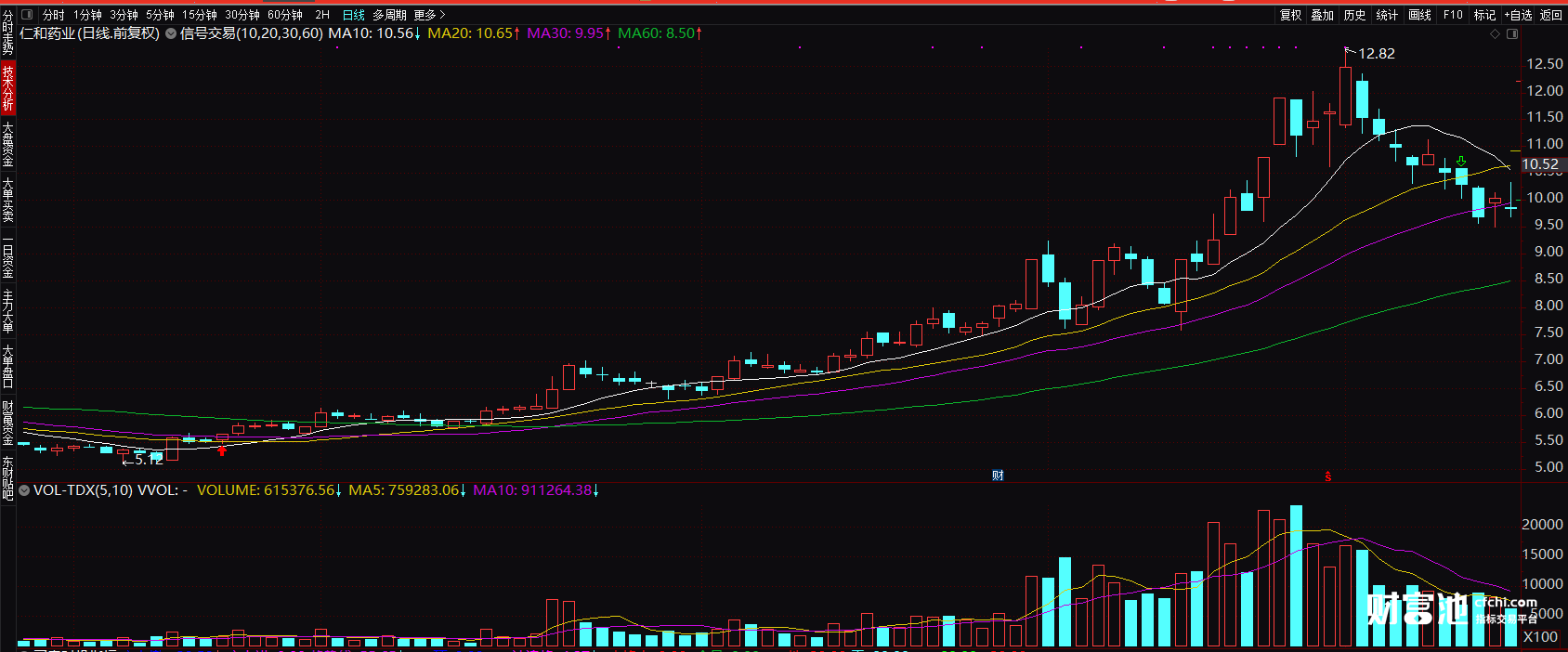This screenshot has height=652, width=1568.
Task: Toggle the right side panel icon
Action: click(x=1512, y=33)
